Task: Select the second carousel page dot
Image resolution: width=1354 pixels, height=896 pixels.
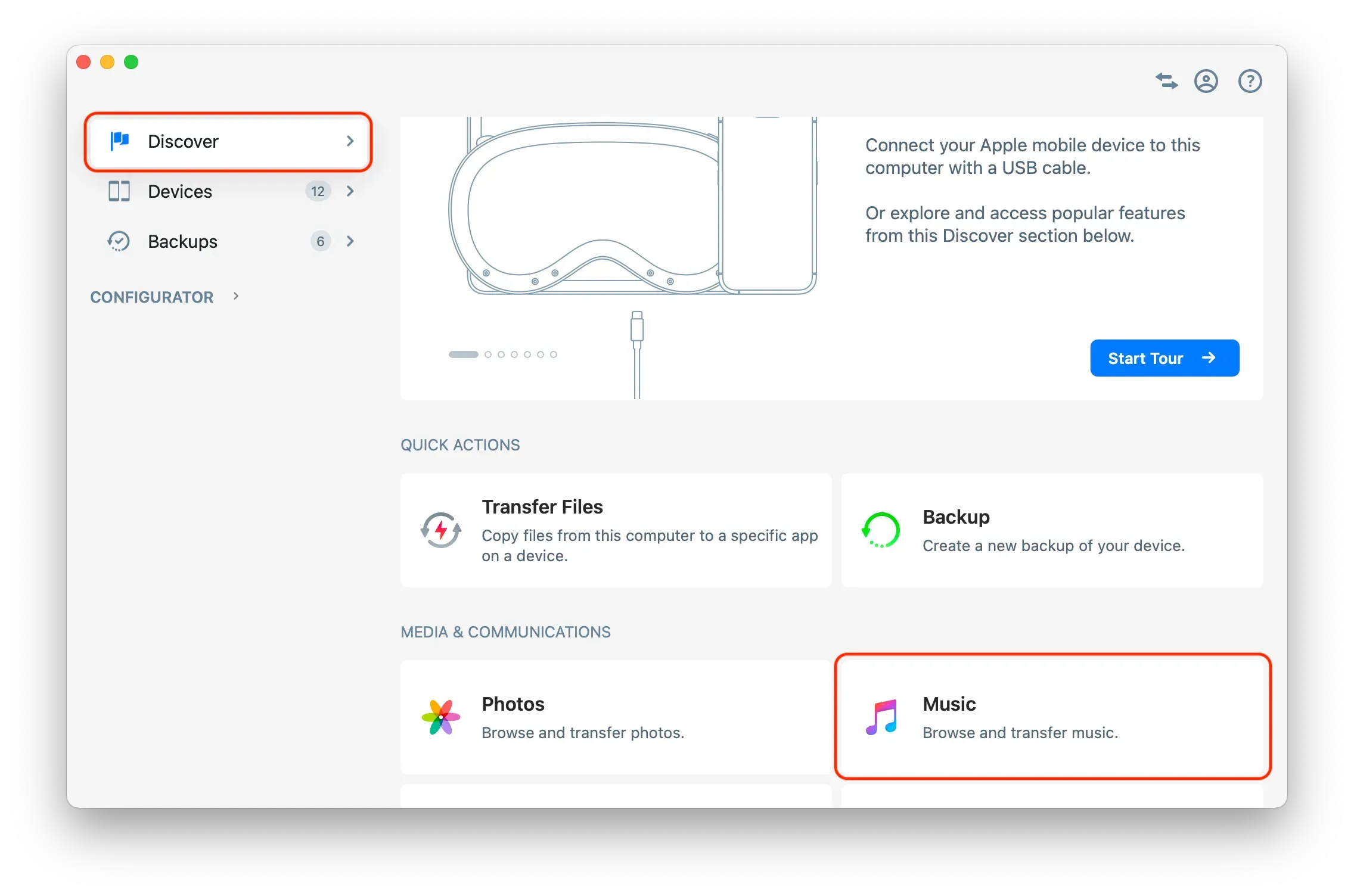Action: [x=488, y=354]
